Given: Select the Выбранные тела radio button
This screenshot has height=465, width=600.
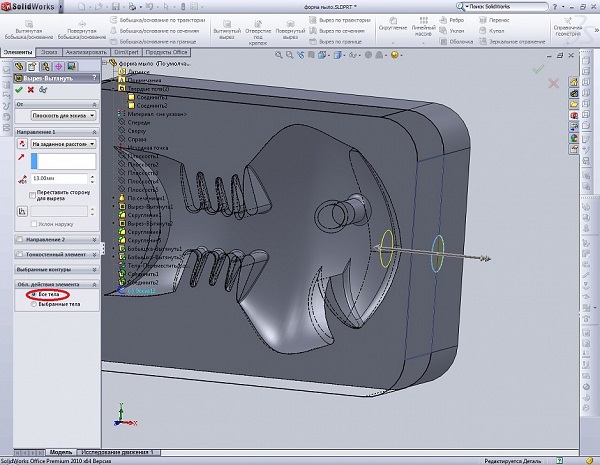Looking at the screenshot, I should (x=32, y=304).
